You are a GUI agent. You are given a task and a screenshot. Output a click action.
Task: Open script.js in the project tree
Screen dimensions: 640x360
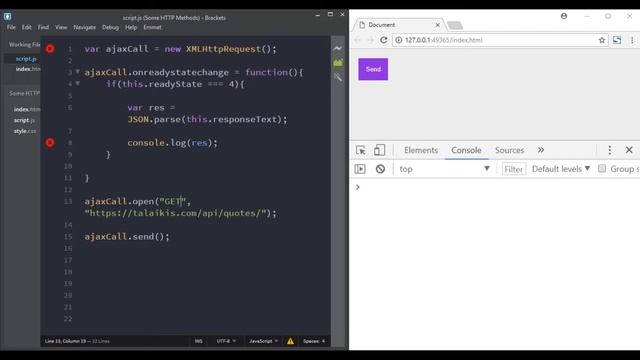pyautogui.click(x=24, y=120)
